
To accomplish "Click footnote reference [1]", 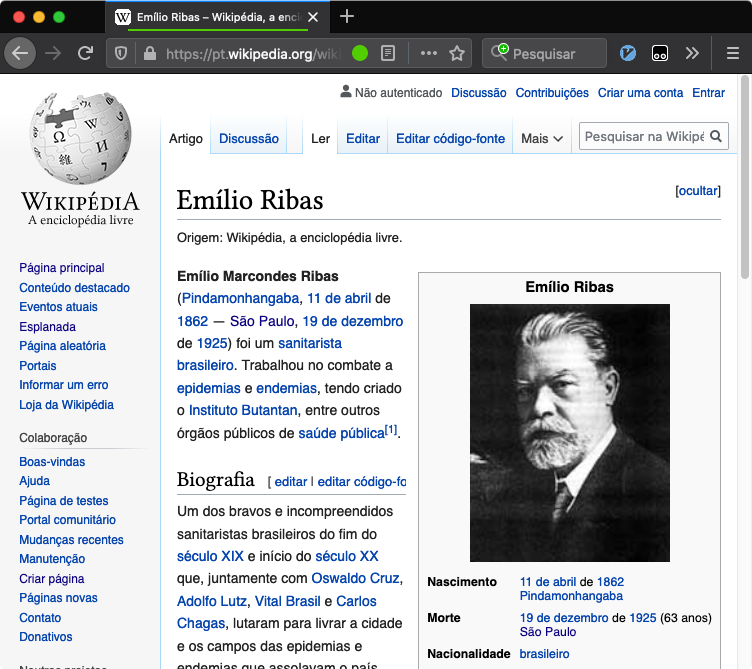I will click(x=391, y=430).
